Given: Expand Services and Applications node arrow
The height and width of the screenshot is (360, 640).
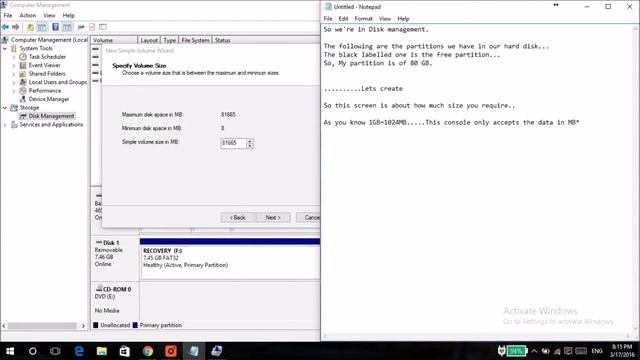Looking at the screenshot, I should 5,125.
